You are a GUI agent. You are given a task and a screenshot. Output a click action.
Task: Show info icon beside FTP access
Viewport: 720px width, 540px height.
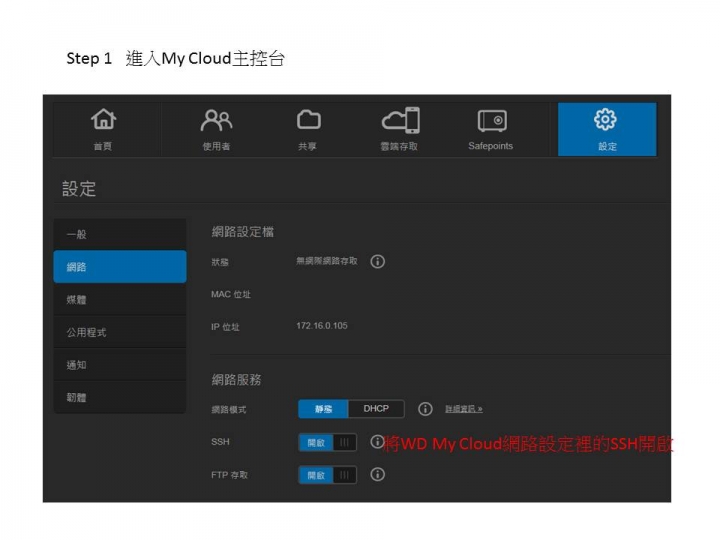click(377, 474)
